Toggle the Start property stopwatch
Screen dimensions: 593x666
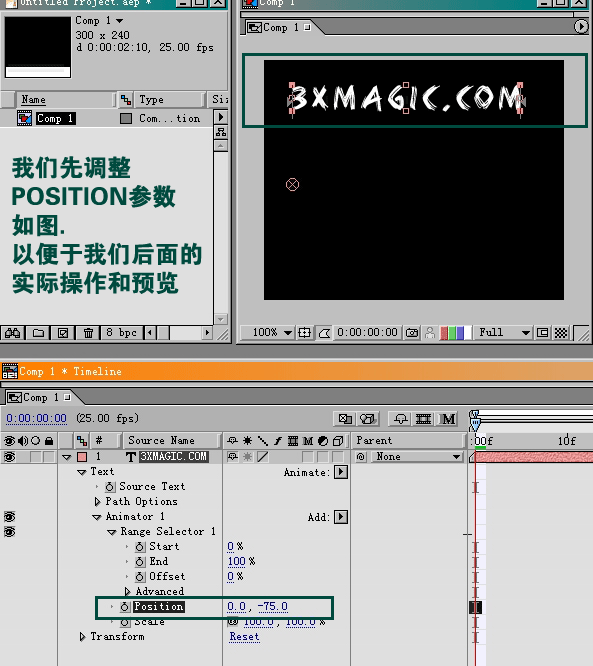[140, 547]
